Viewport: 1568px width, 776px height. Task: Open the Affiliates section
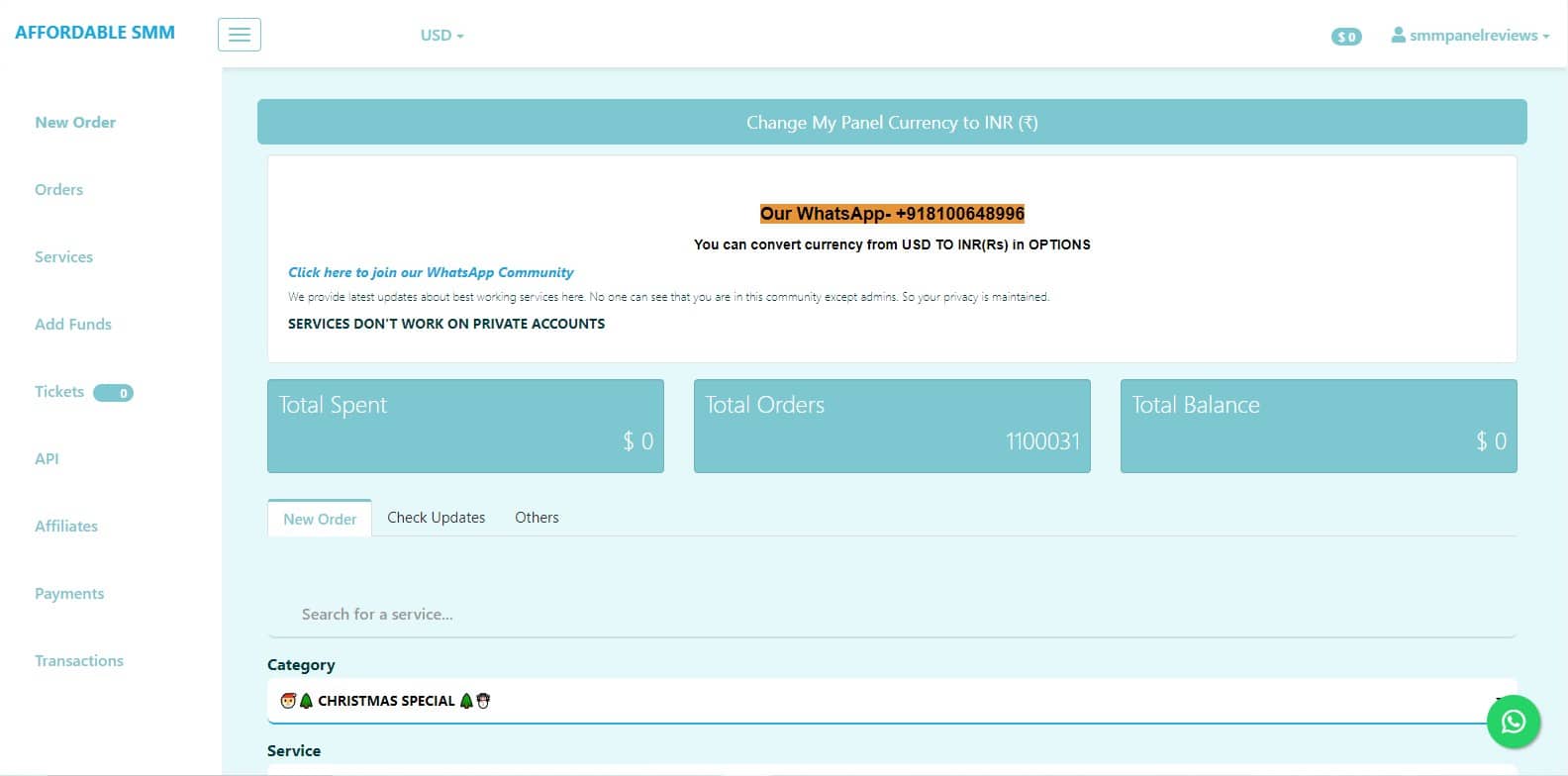[x=66, y=526]
